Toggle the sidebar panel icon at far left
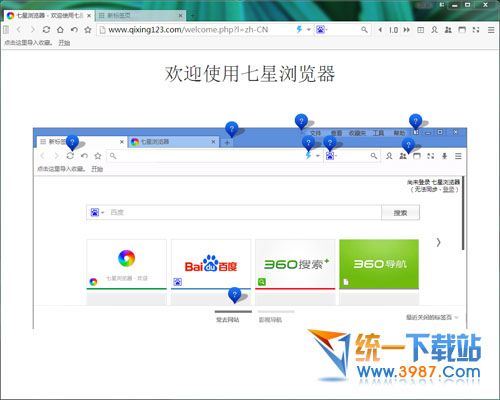Image resolution: width=500 pixels, height=400 pixels. click(x=6, y=30)
